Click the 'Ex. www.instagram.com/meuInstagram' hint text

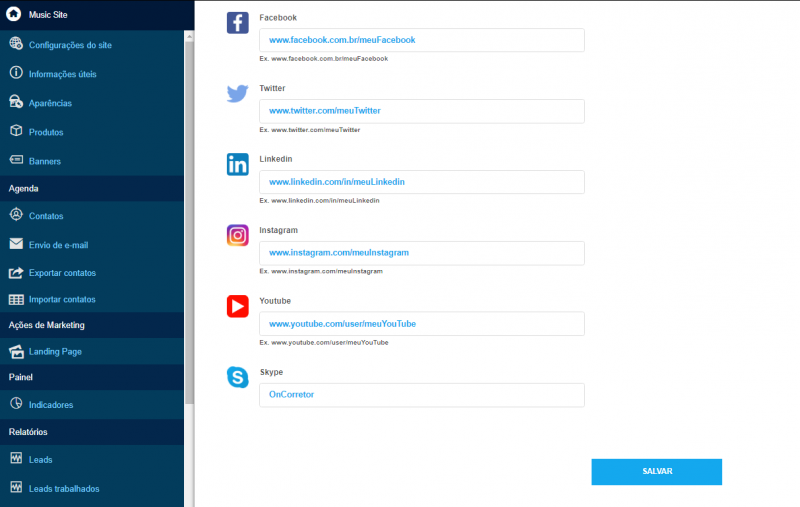[321, 271]
